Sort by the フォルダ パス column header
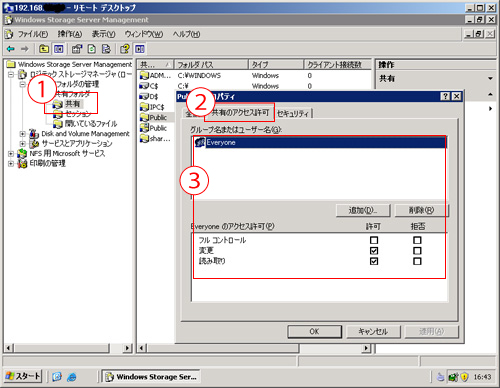The width and height of the screenshot is (500, 388). click(211, 64)
